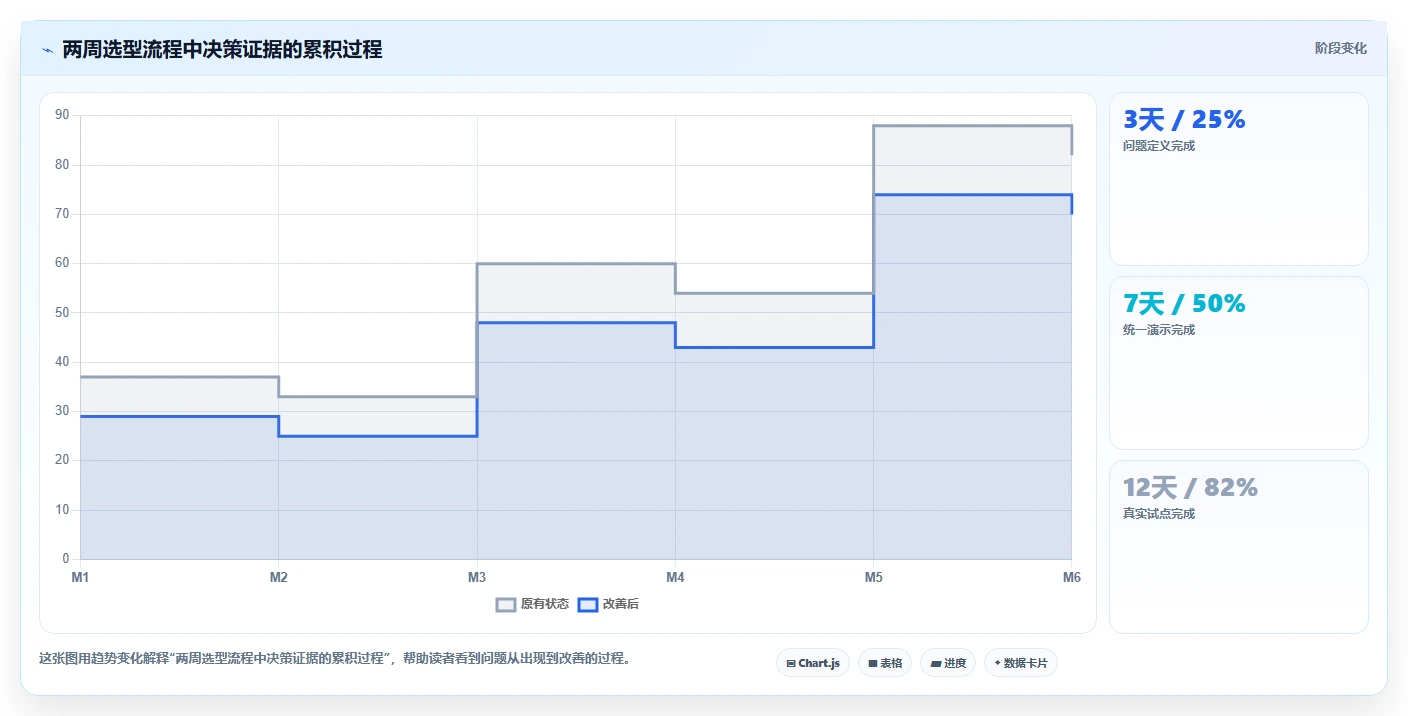Click the M3 axis label

(x=477, y=577)
